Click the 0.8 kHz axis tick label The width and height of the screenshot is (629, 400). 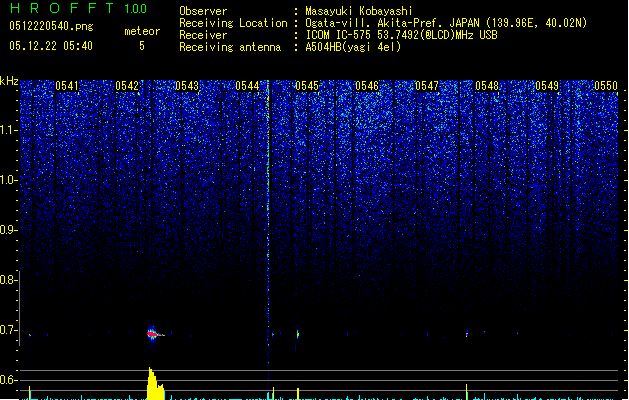[8, 280]
